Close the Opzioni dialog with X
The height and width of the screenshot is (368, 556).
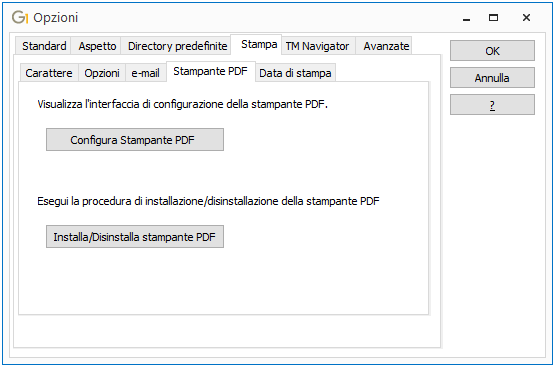tap(526, 17)
